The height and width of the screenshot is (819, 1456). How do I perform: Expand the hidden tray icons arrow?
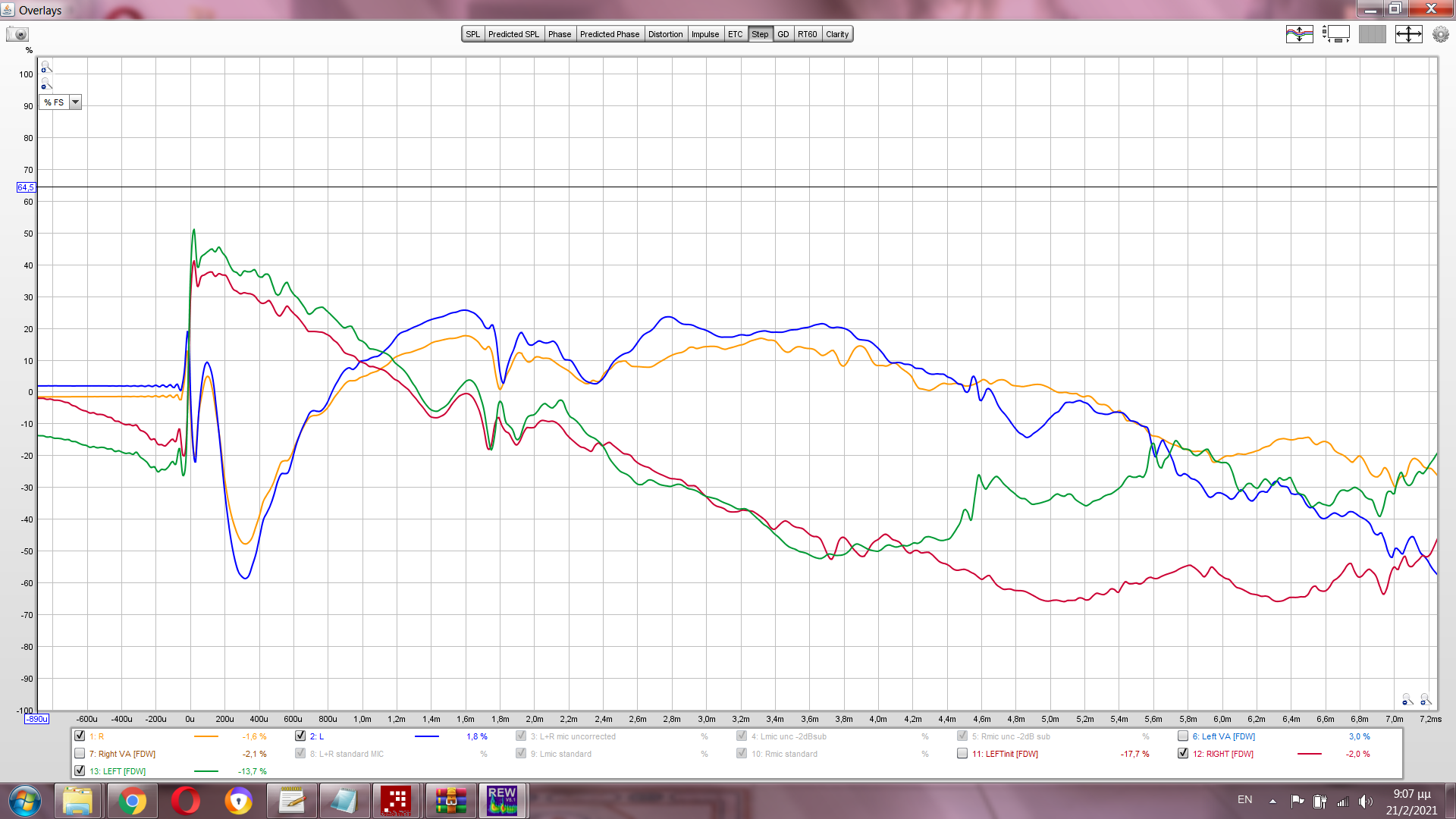tap(1272, 801)
